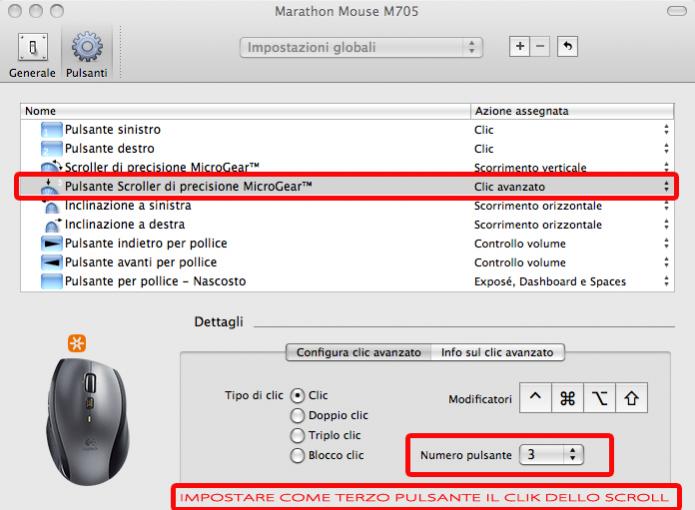Toggle the Command modifier key
The width and height of the screenshot is (695, 510).
pyautogui.click(x=567, y=398)
